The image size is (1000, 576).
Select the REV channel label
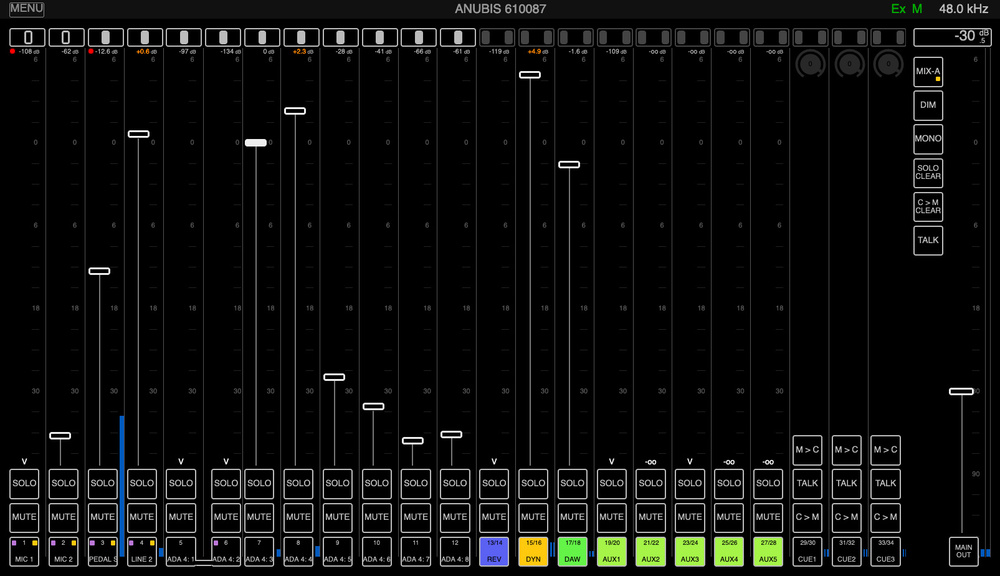(494, 551)
